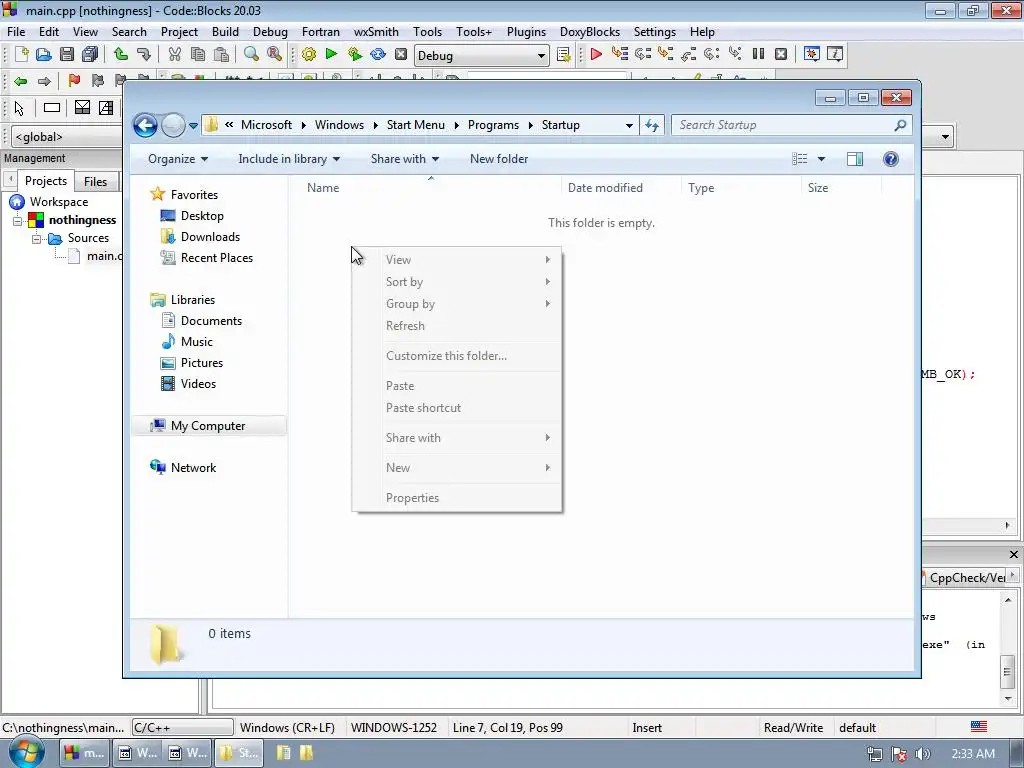Switch to the Files tab in Management
Screen dimensions: 1024x768
(x=95, y=182)
